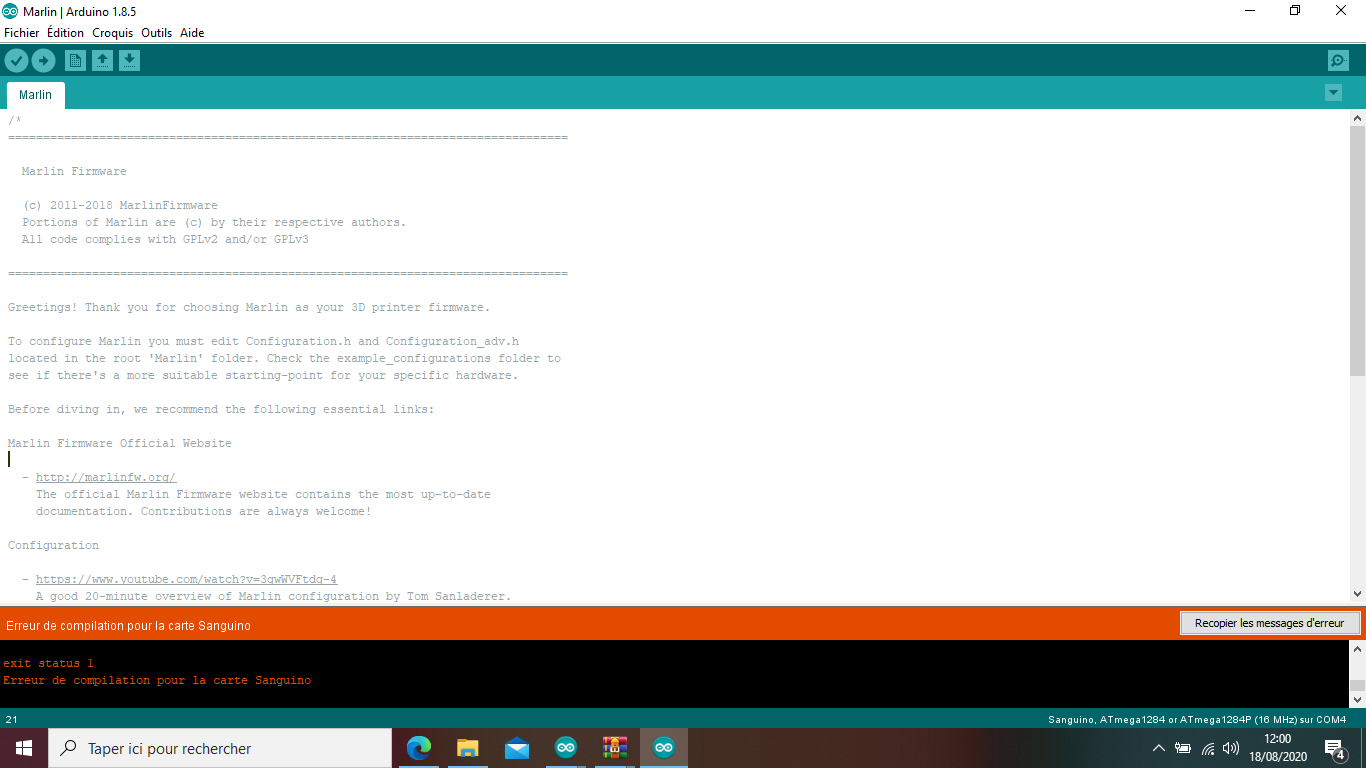
Task: Click the active Arduino taskbar icon
Action: (x=664, y=748)
